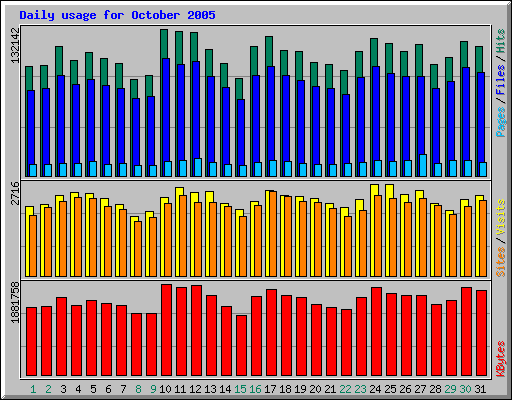Click the 2716 axis value label

coord(15,193)
